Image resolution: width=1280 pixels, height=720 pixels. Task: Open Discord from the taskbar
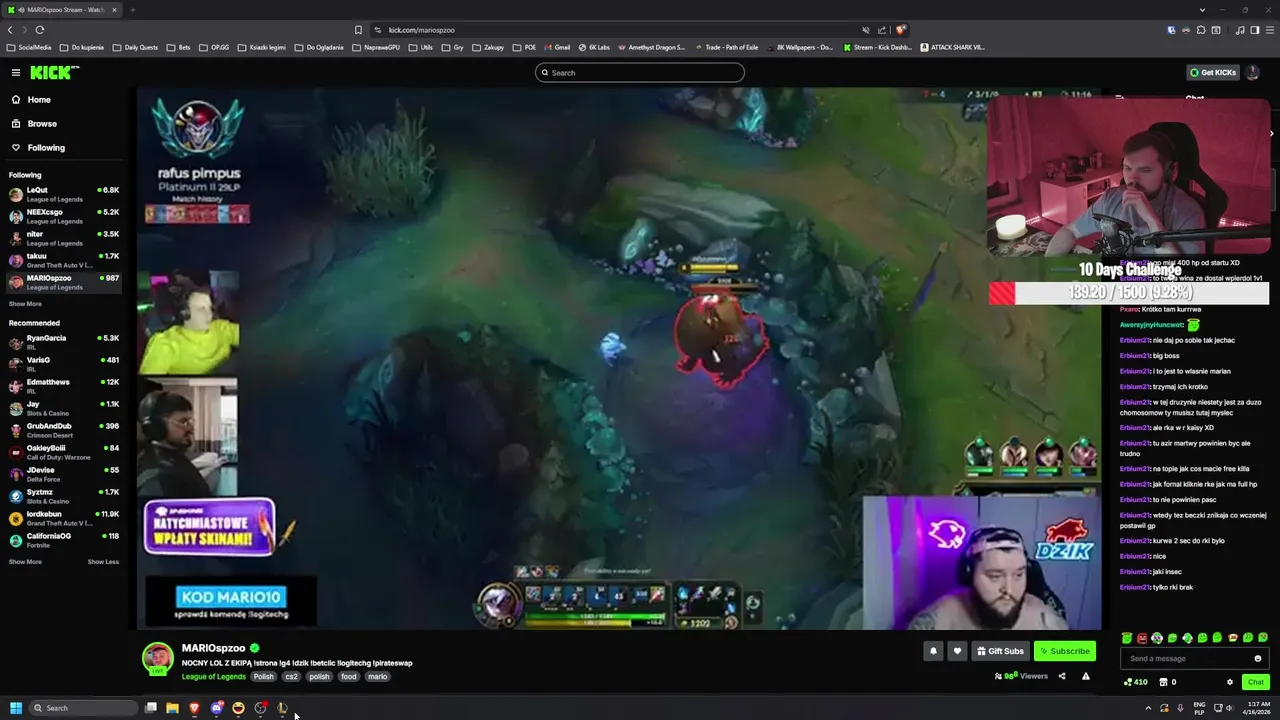click(216, 708)
